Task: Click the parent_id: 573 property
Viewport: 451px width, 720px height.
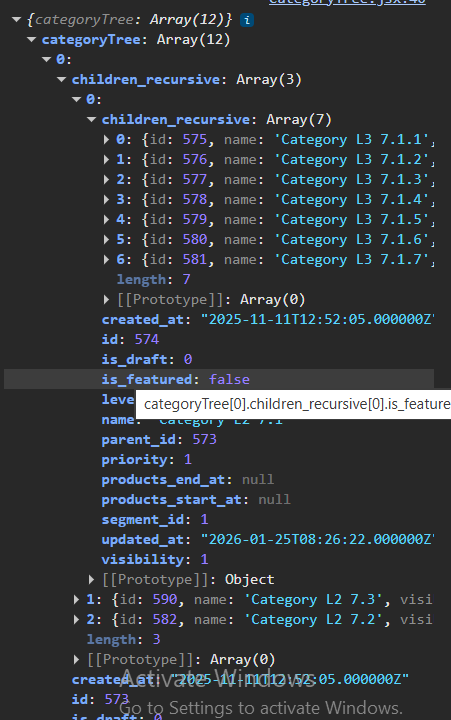Action: [x=159, y=440]
